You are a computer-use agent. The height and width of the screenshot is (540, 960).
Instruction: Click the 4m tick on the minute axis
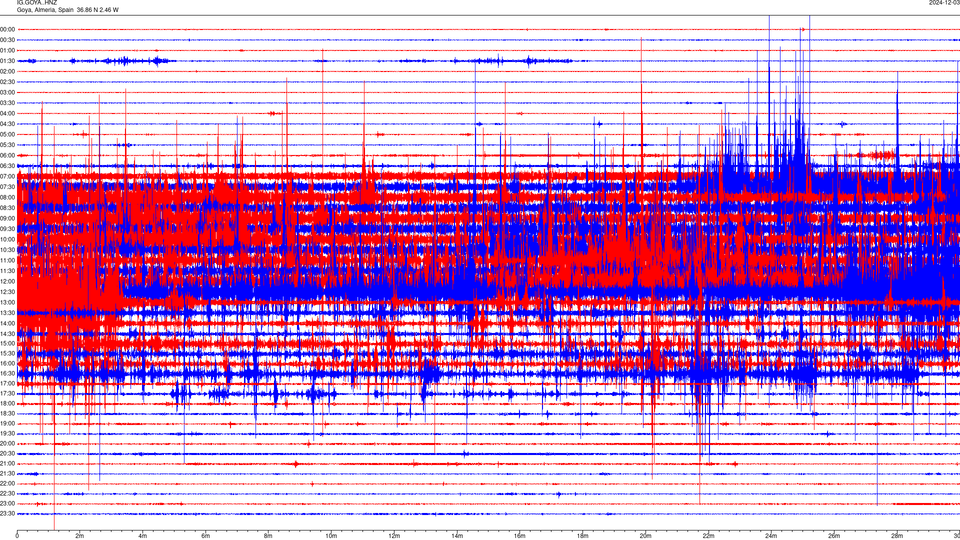click(143, 536)
